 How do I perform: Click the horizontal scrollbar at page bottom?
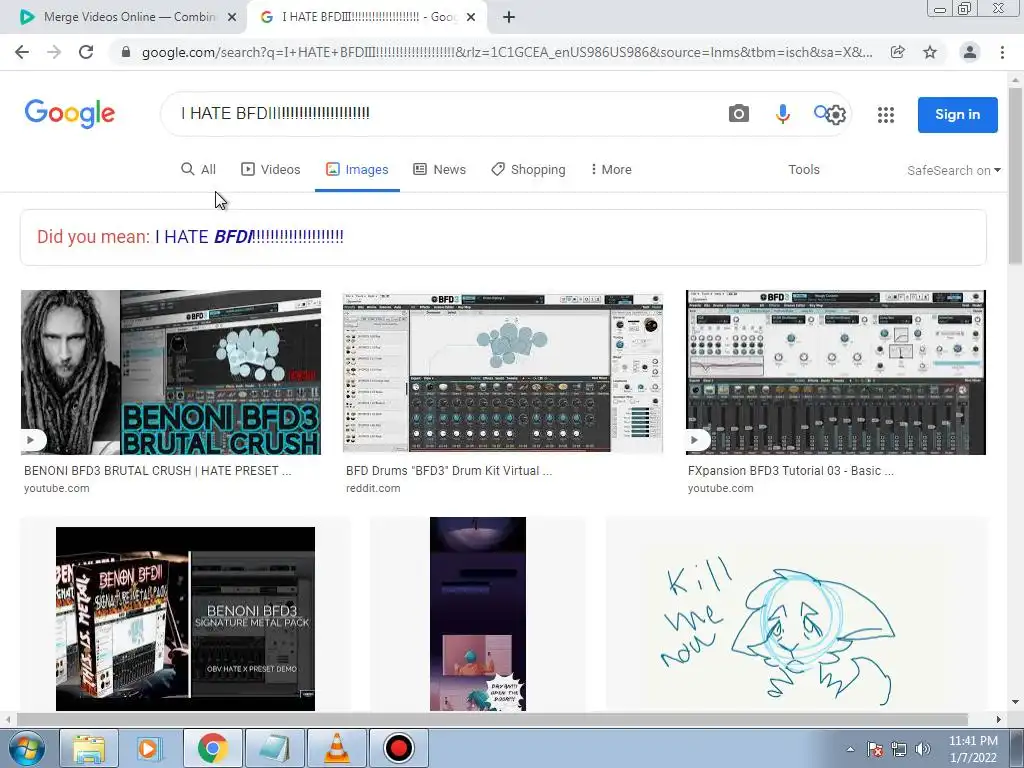491,719
